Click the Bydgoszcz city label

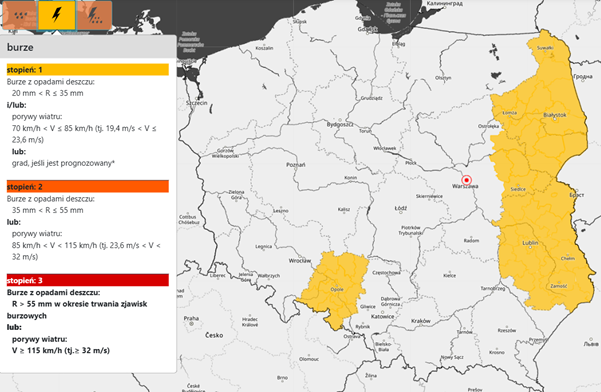pos(340,125)
